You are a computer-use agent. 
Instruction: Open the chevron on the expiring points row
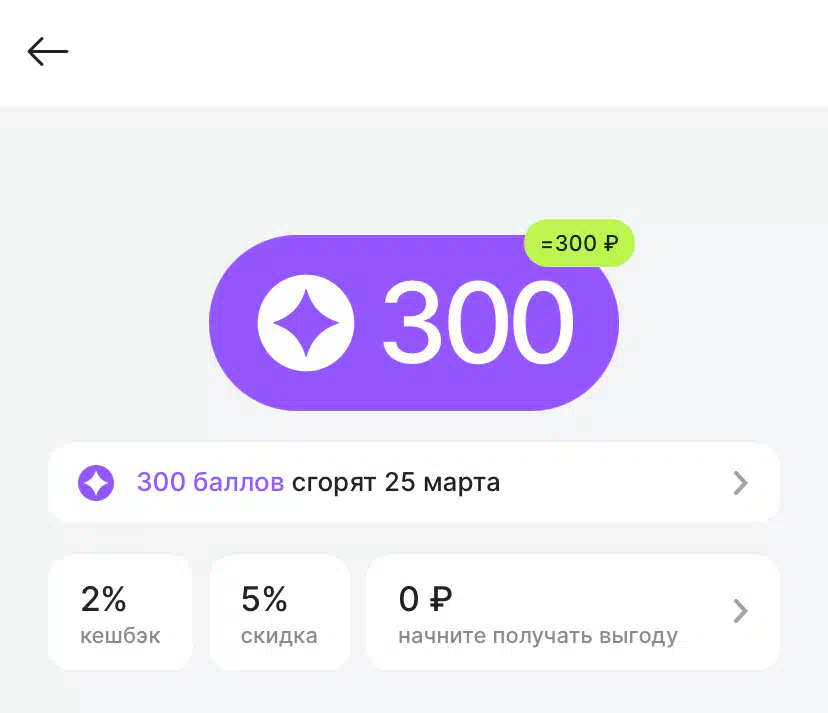(740, 483)
